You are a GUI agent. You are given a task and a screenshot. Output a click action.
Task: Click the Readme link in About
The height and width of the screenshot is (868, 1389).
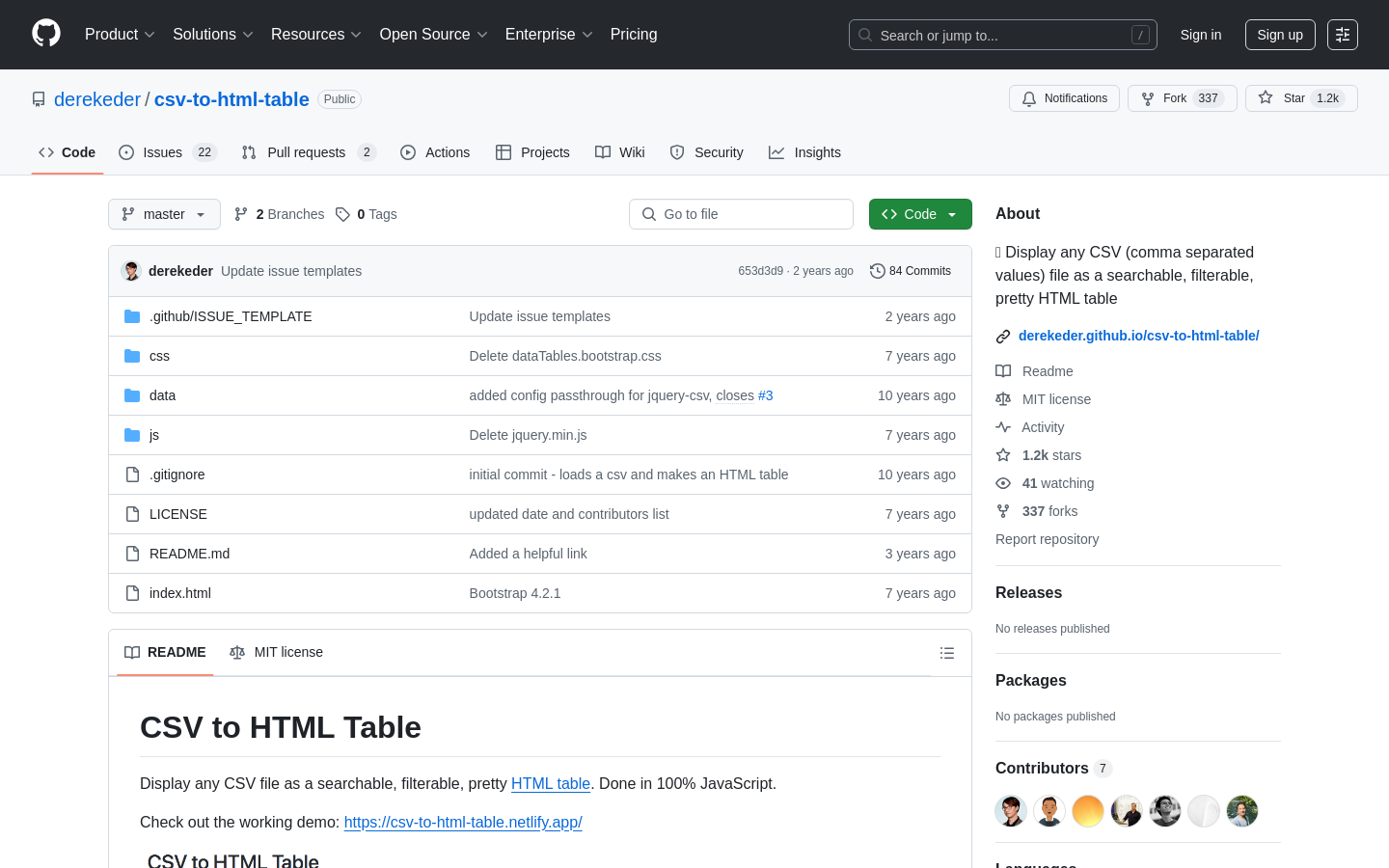point(1048,371)
